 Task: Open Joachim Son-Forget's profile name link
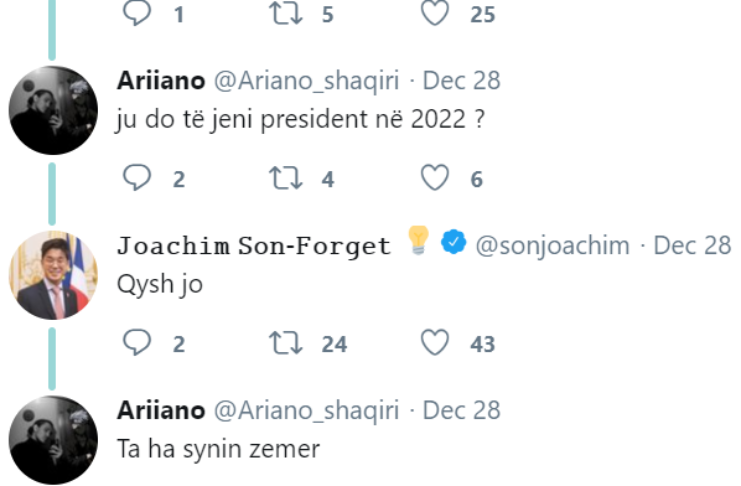(x=253, y=246)
